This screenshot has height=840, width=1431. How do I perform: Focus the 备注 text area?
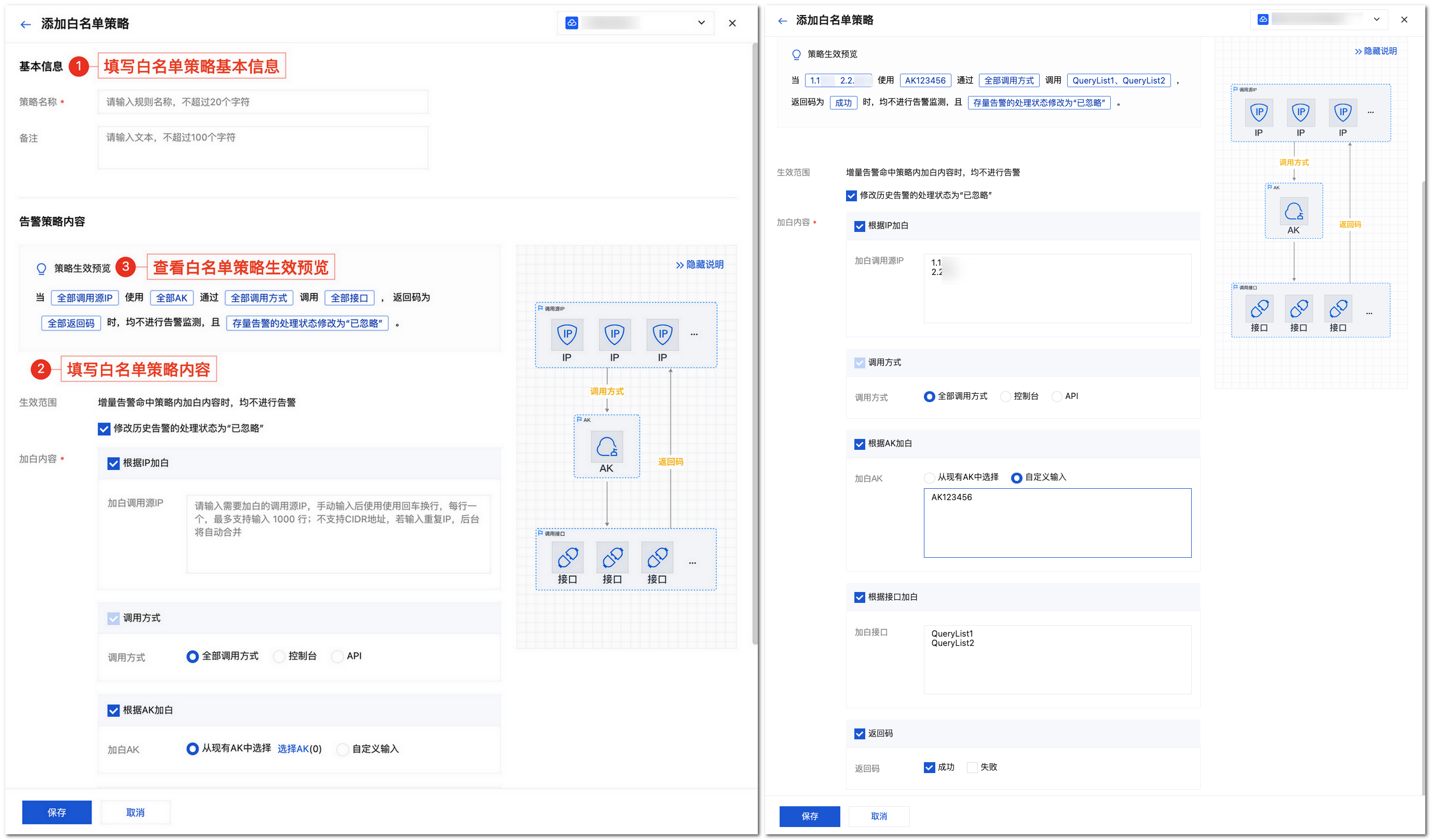tap(262, 147)
